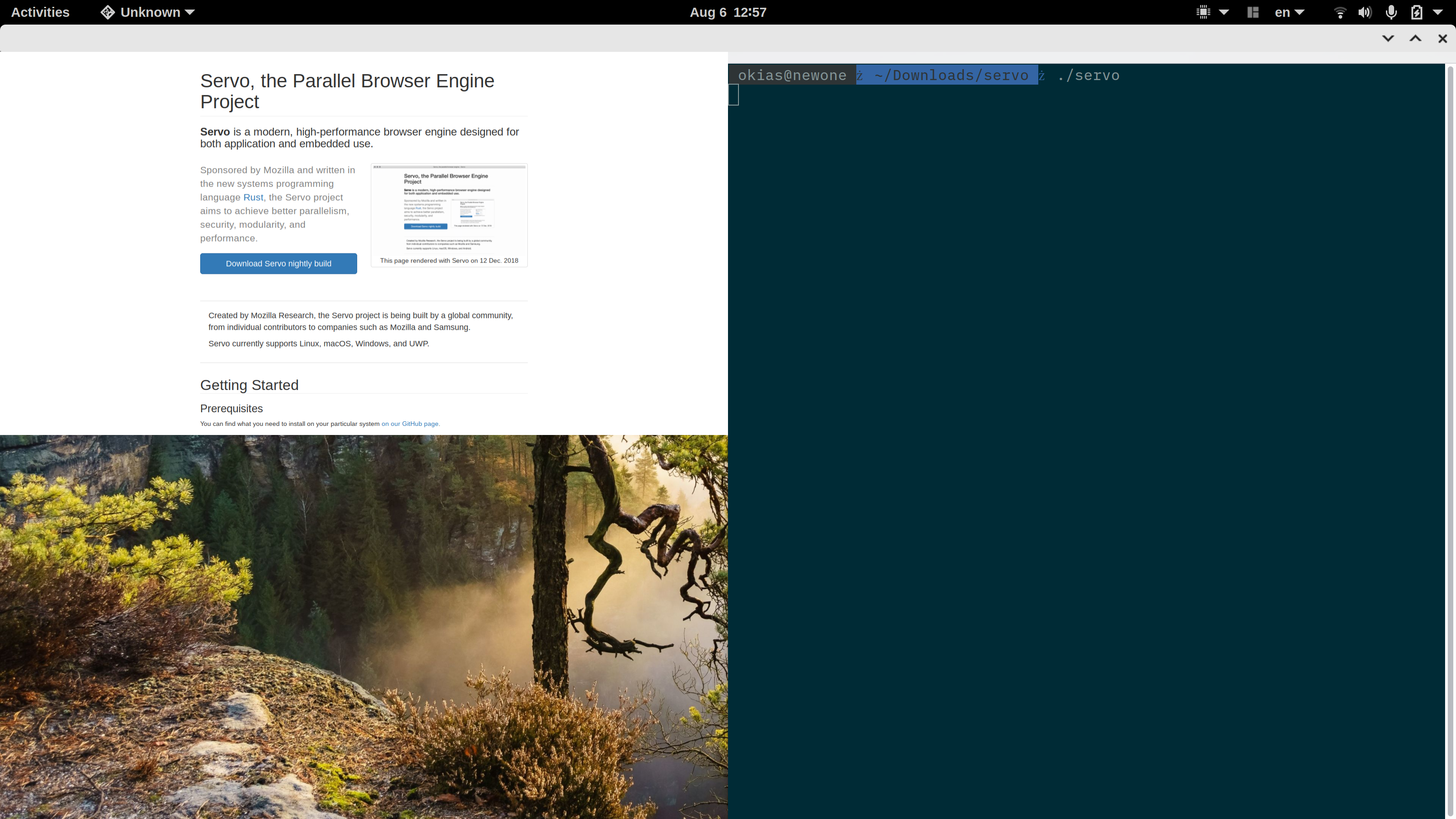Click the page title 'Servo, the Parallel Browser Engine Project'
Image resolution: width=1456 pixels, height=819 pixels.
347,91
